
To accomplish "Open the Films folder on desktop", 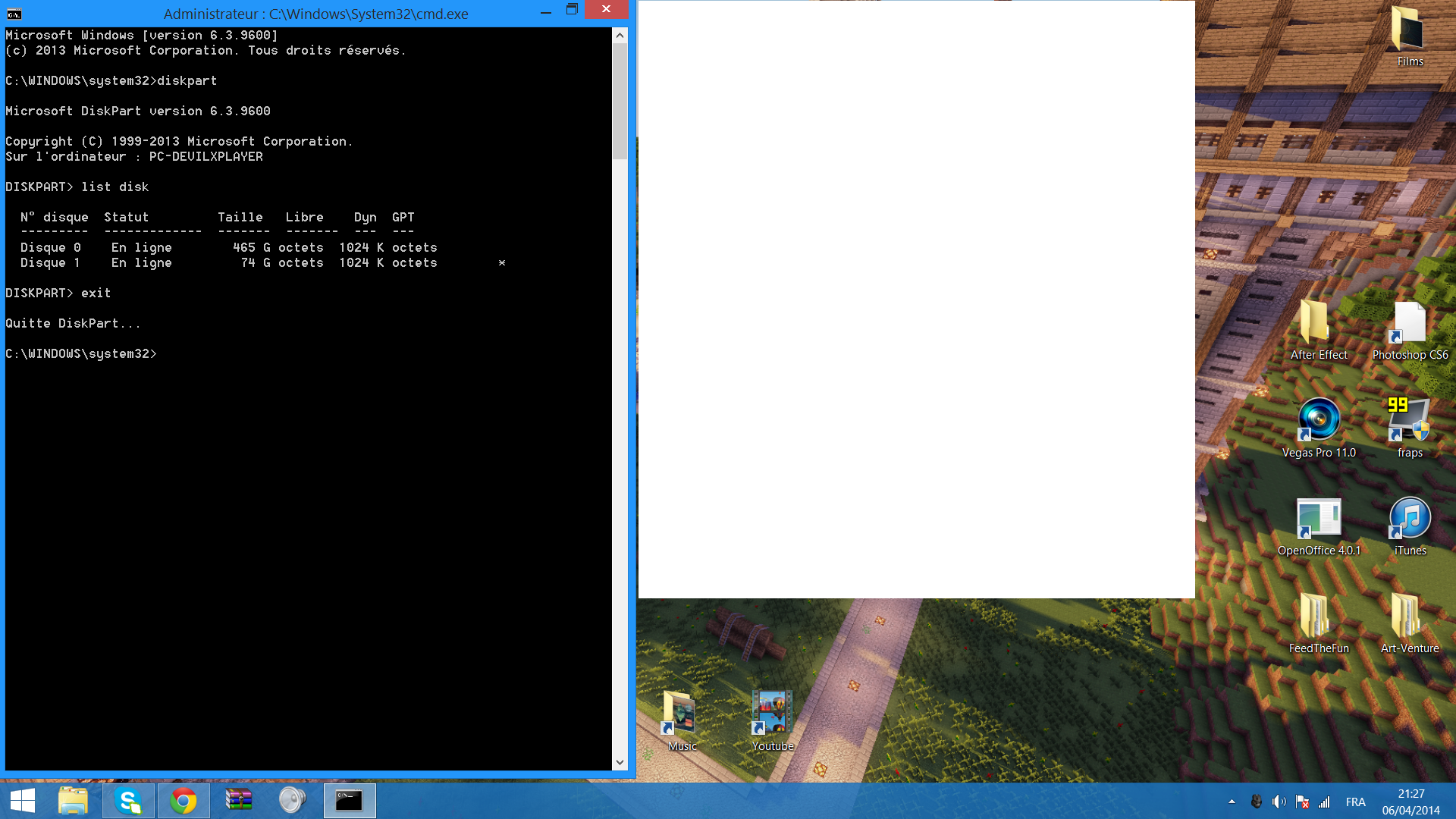I will click(x=1409, y=36).
